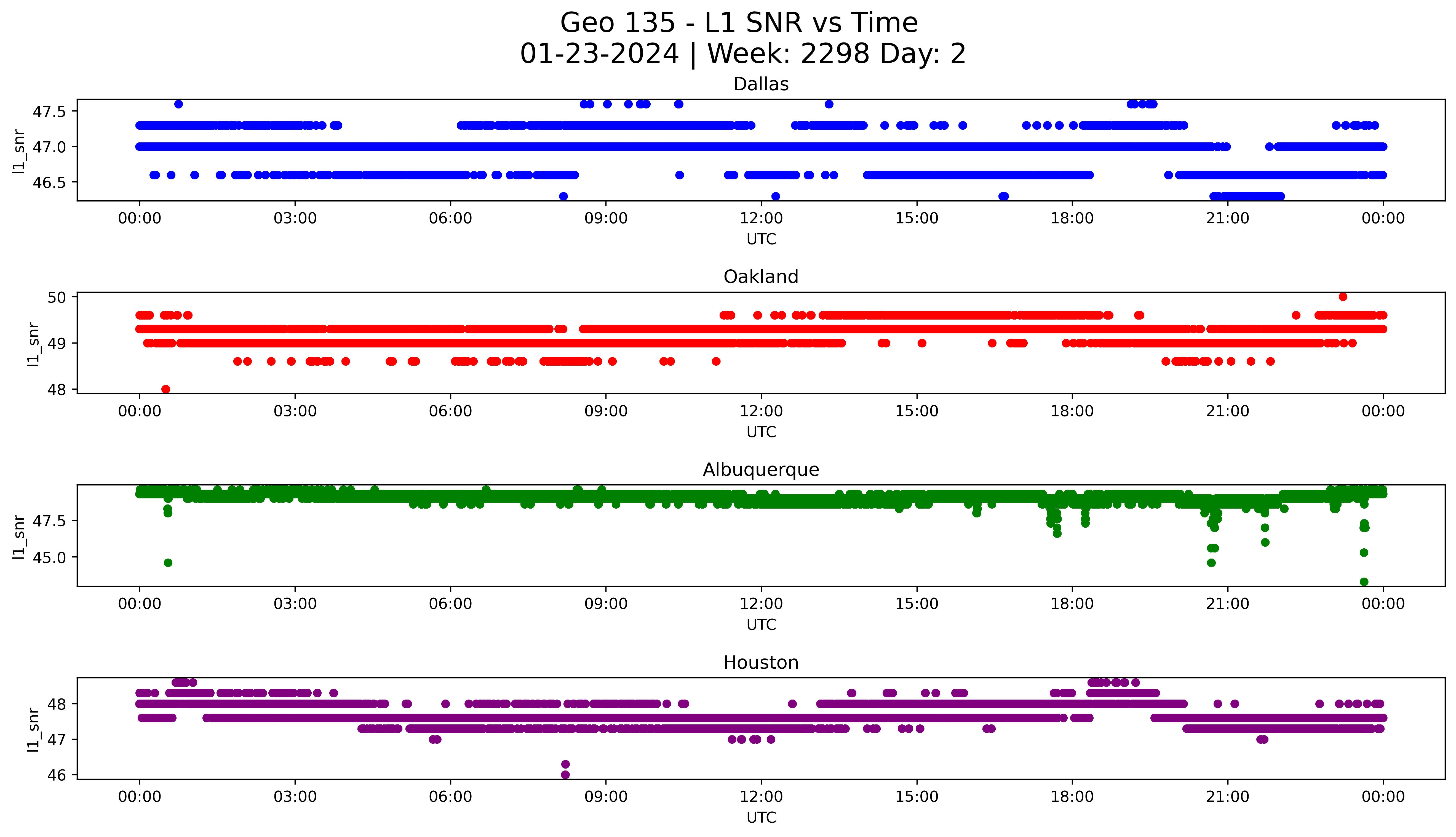Click the '18:00' x-tick on the Dallas plot
The image size is (1456, 837).
tap(1072, 219)
